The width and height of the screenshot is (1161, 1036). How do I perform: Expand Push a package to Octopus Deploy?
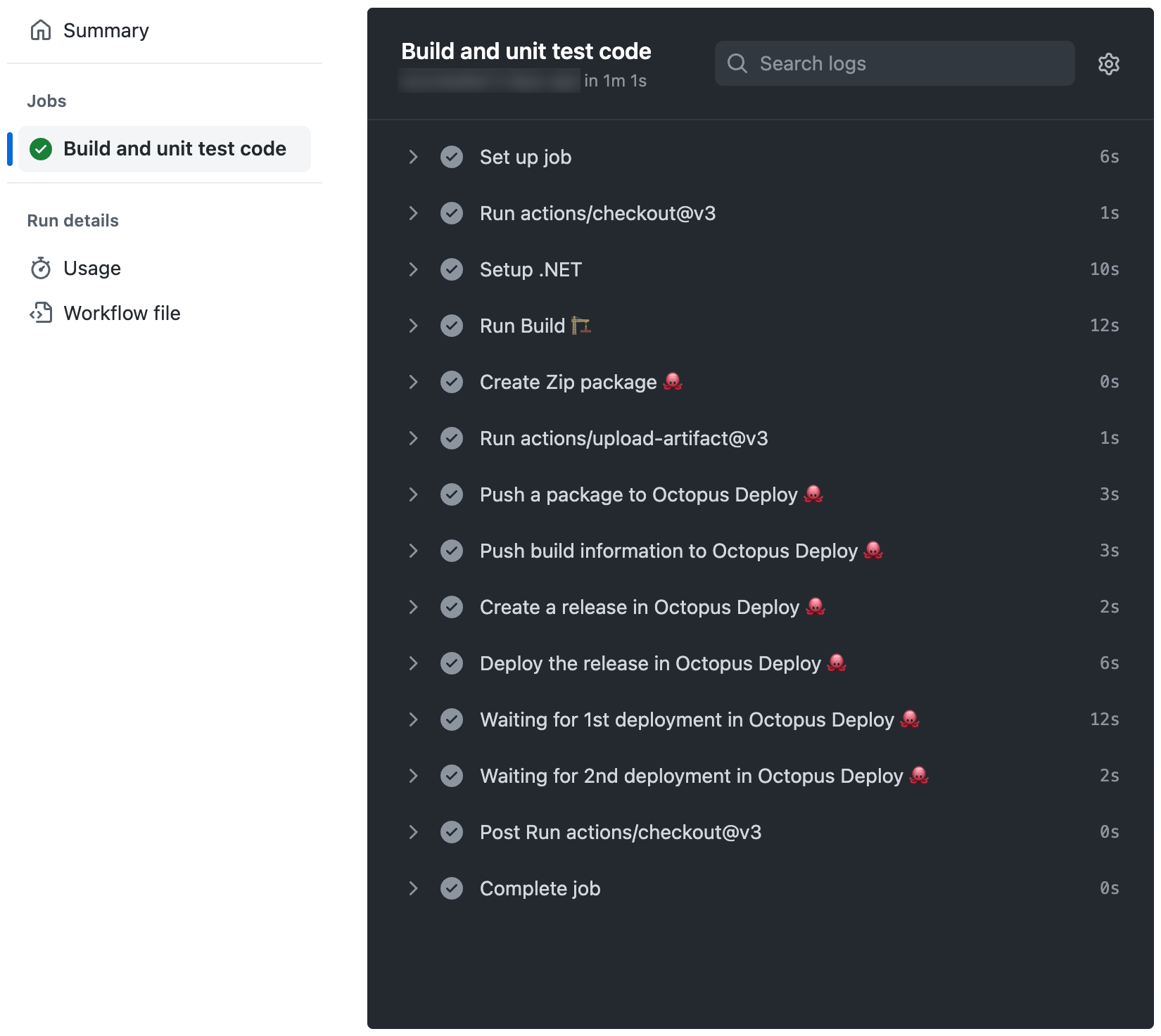414,494
